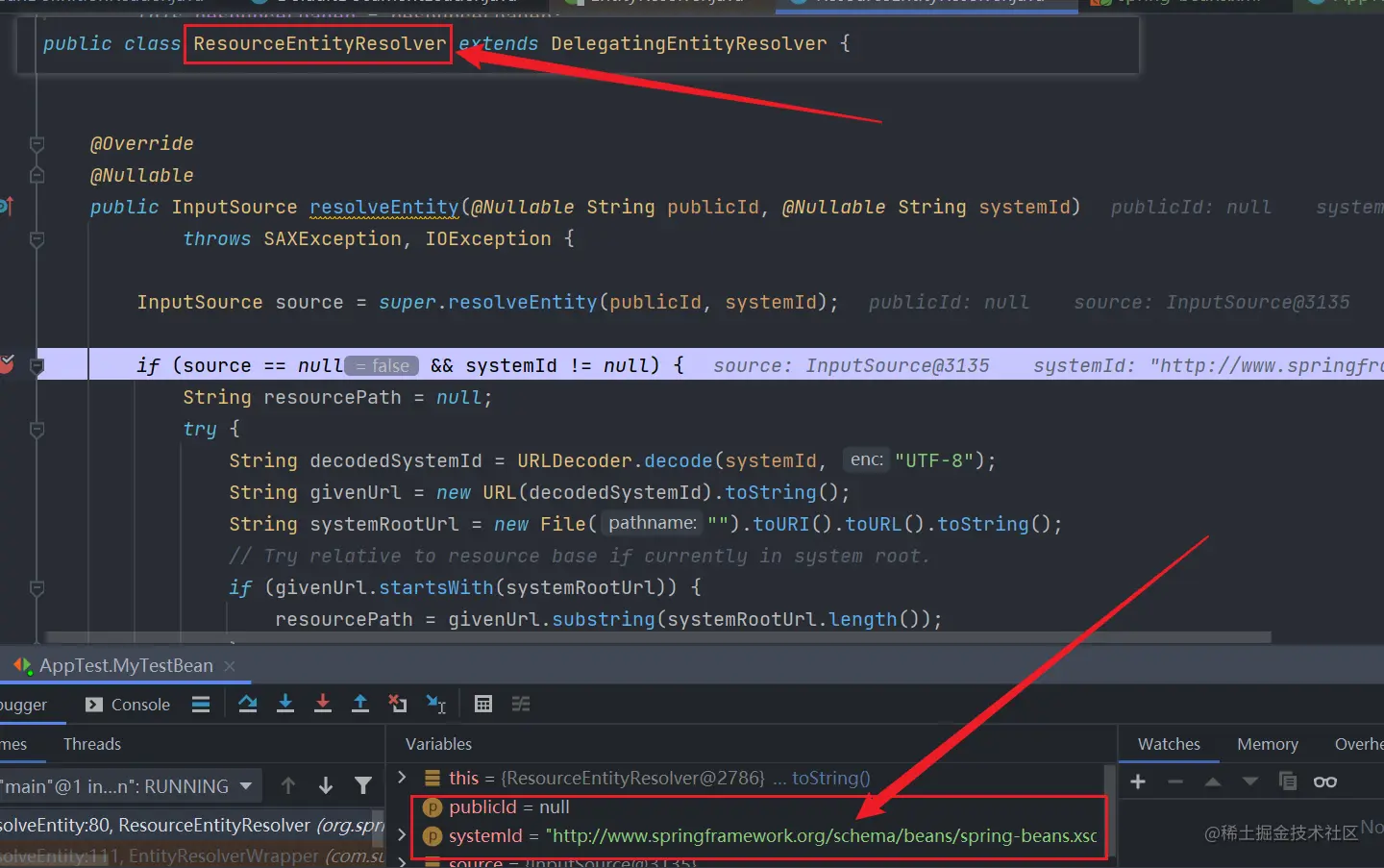Expand the 'this' variable node
This screenshot has width=1384, height=868.
coord(403,777)
